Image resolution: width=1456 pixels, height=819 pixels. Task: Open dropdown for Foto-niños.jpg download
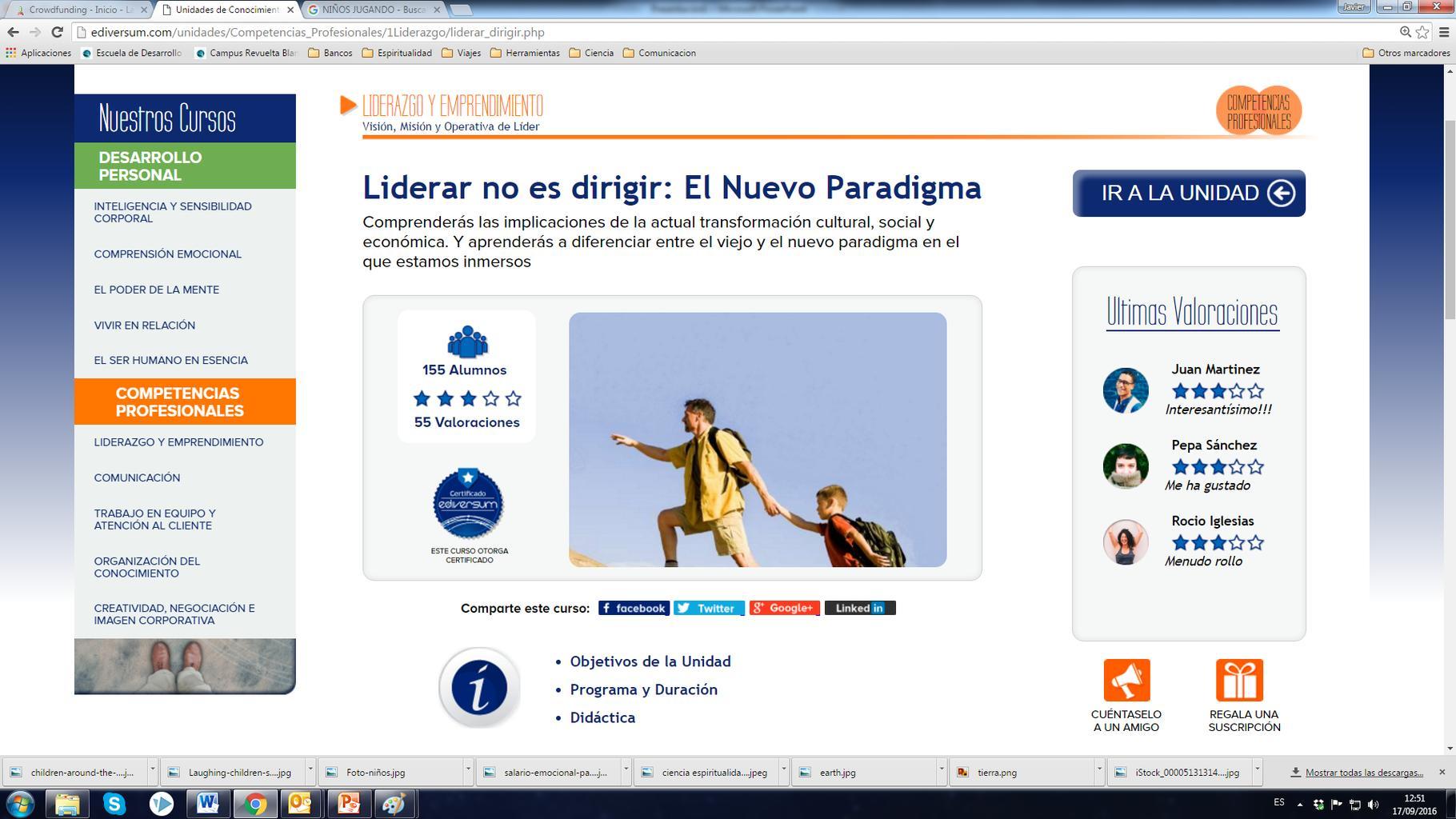pos(468,769)
